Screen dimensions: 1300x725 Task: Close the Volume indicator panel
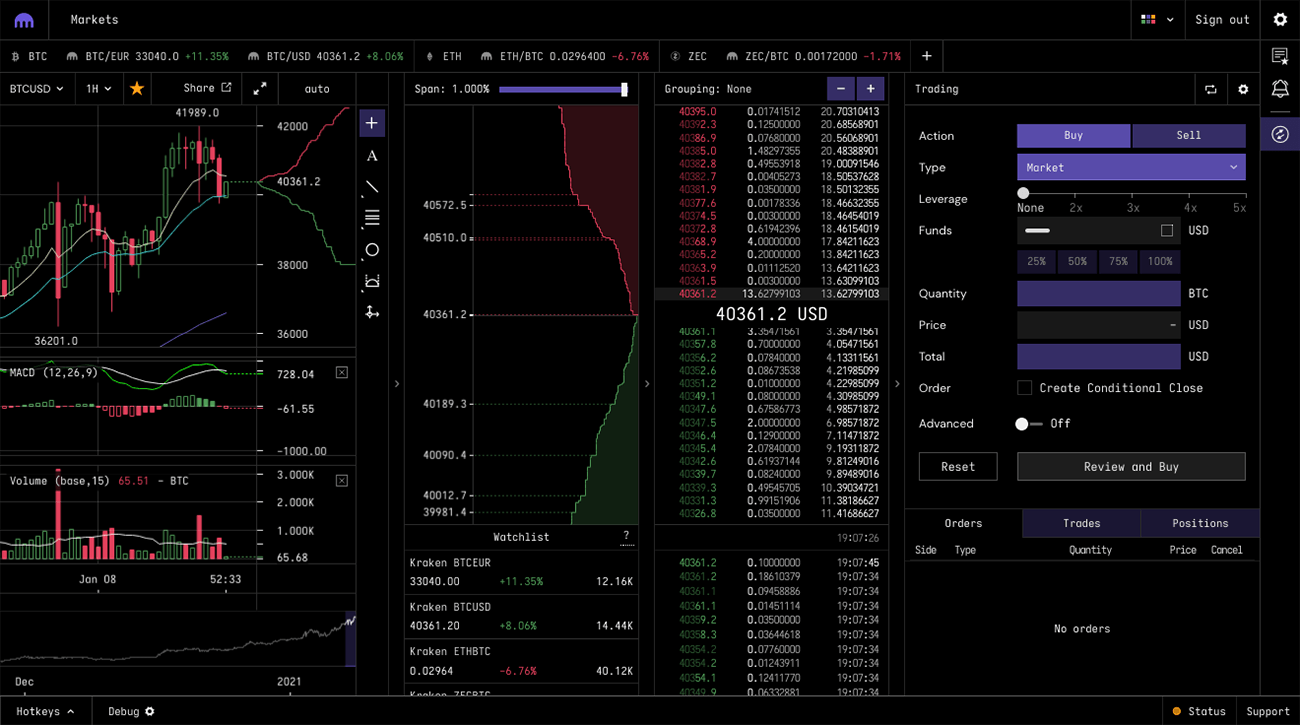(x=342, y=481)
